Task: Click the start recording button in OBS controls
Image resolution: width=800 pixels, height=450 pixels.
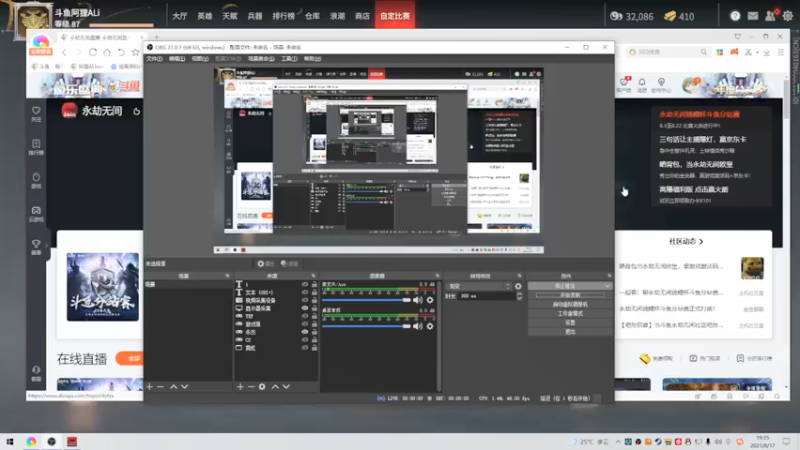Action: pyautogui.click(x=570, y=295)
